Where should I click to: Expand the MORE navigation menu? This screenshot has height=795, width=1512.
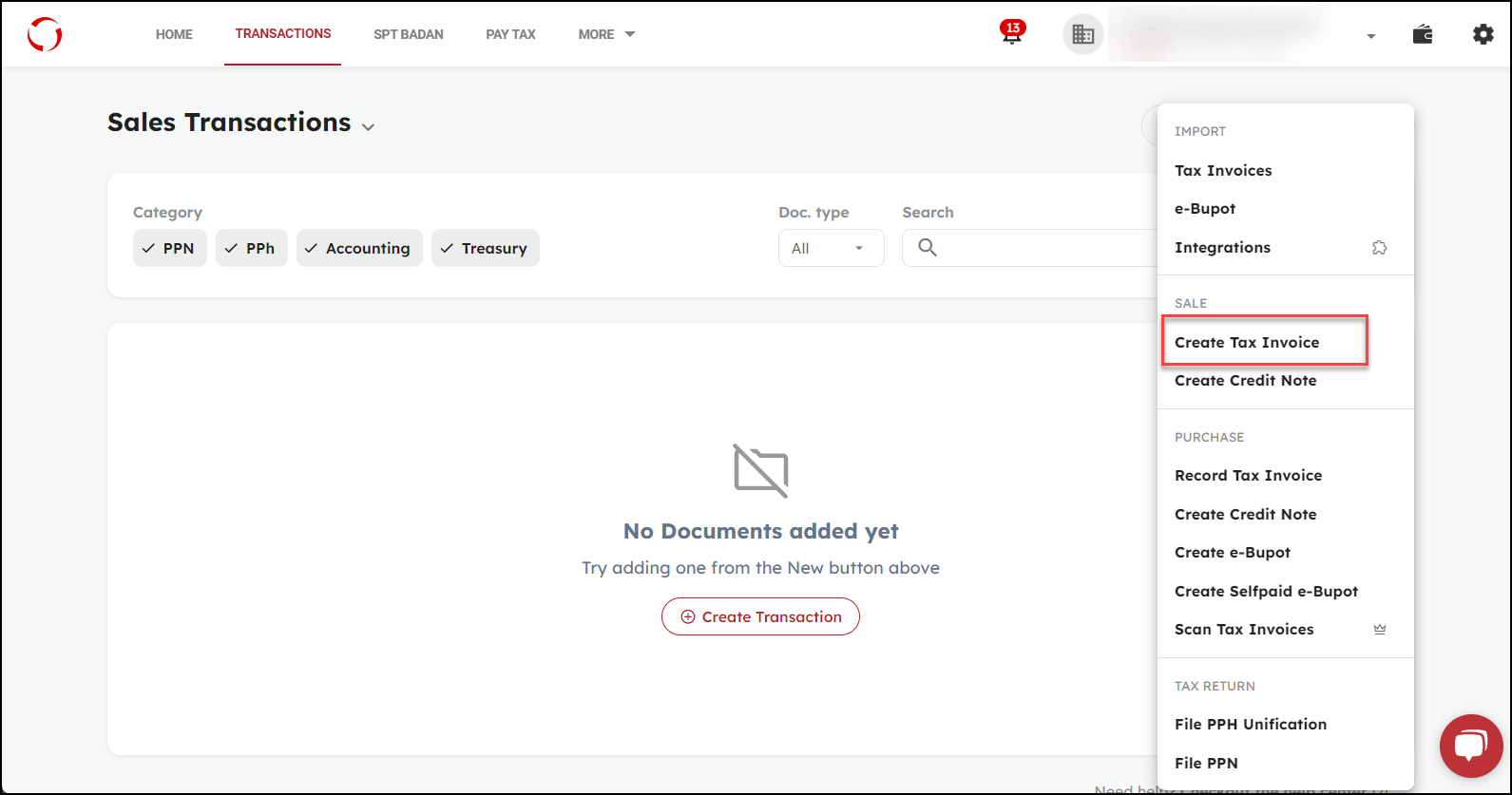click(x=606, y=34)
